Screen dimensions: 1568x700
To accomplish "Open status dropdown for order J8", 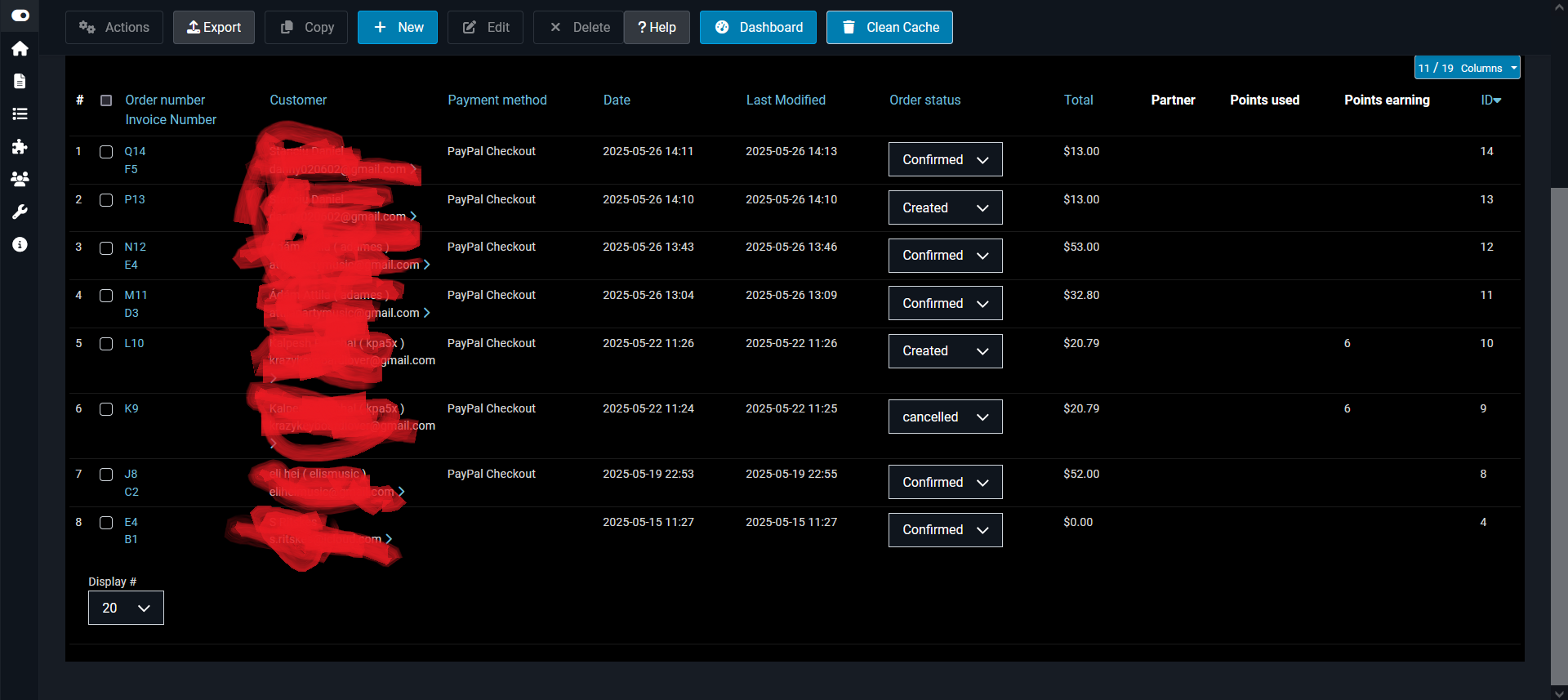I will pyautogui.click(x=945, y=482).
